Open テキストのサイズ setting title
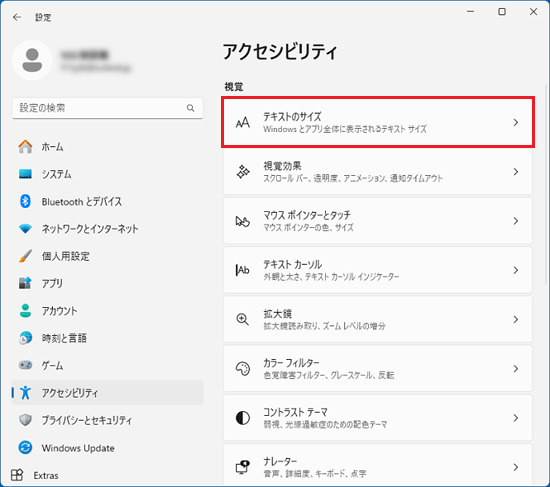This screenshot has width=550, height=487. (x=292, y=116)
